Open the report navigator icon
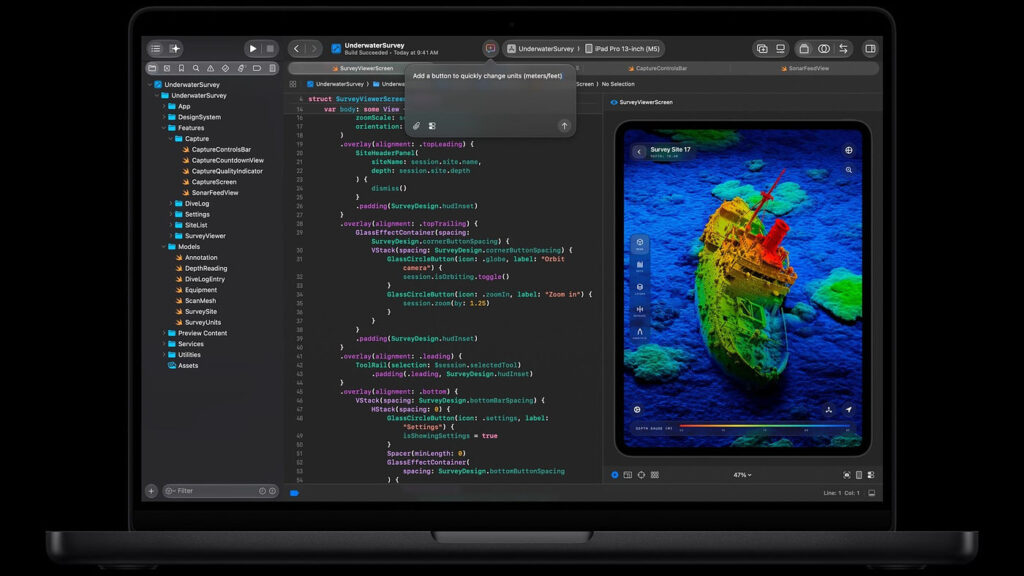 point(272,68)
